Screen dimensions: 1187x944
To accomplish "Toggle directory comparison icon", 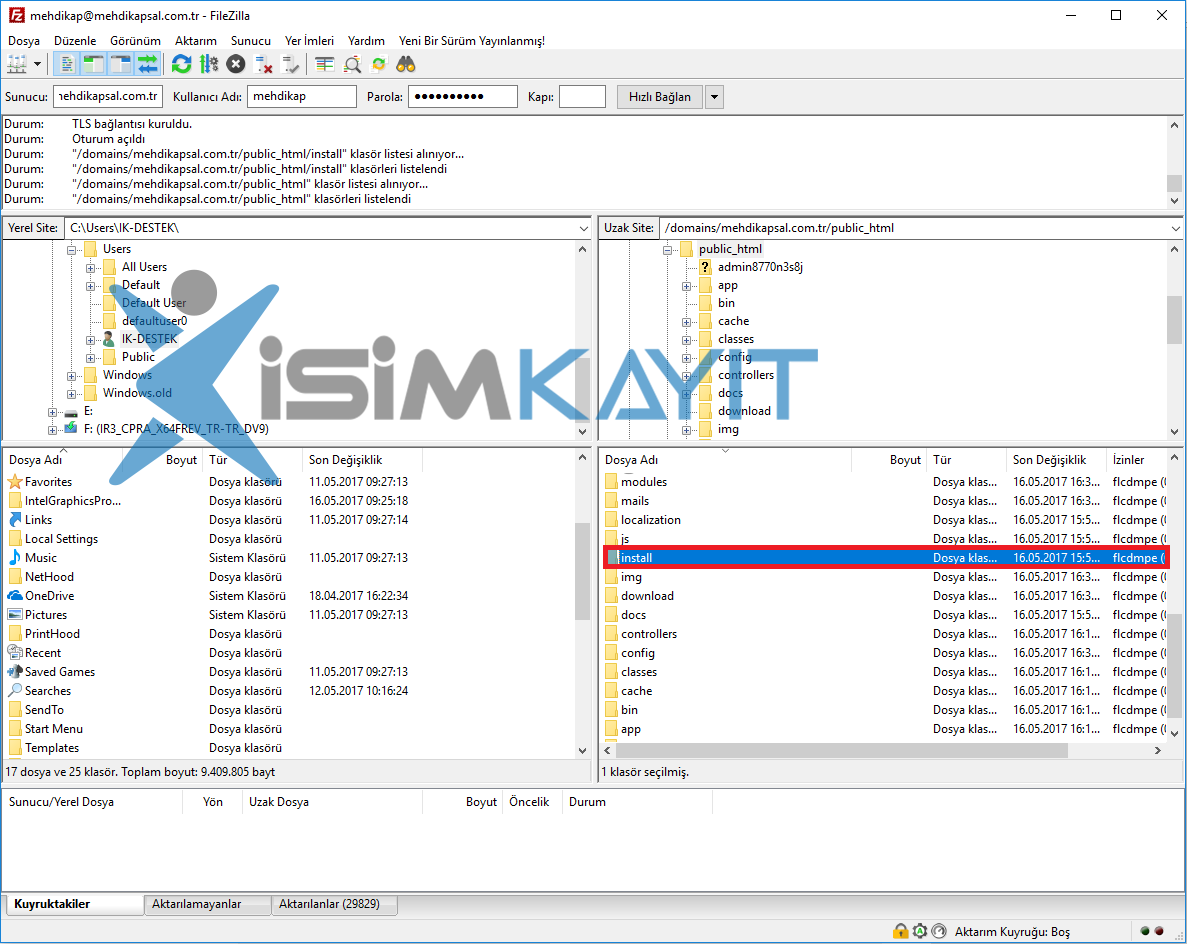I will click(x=352, y=64).
